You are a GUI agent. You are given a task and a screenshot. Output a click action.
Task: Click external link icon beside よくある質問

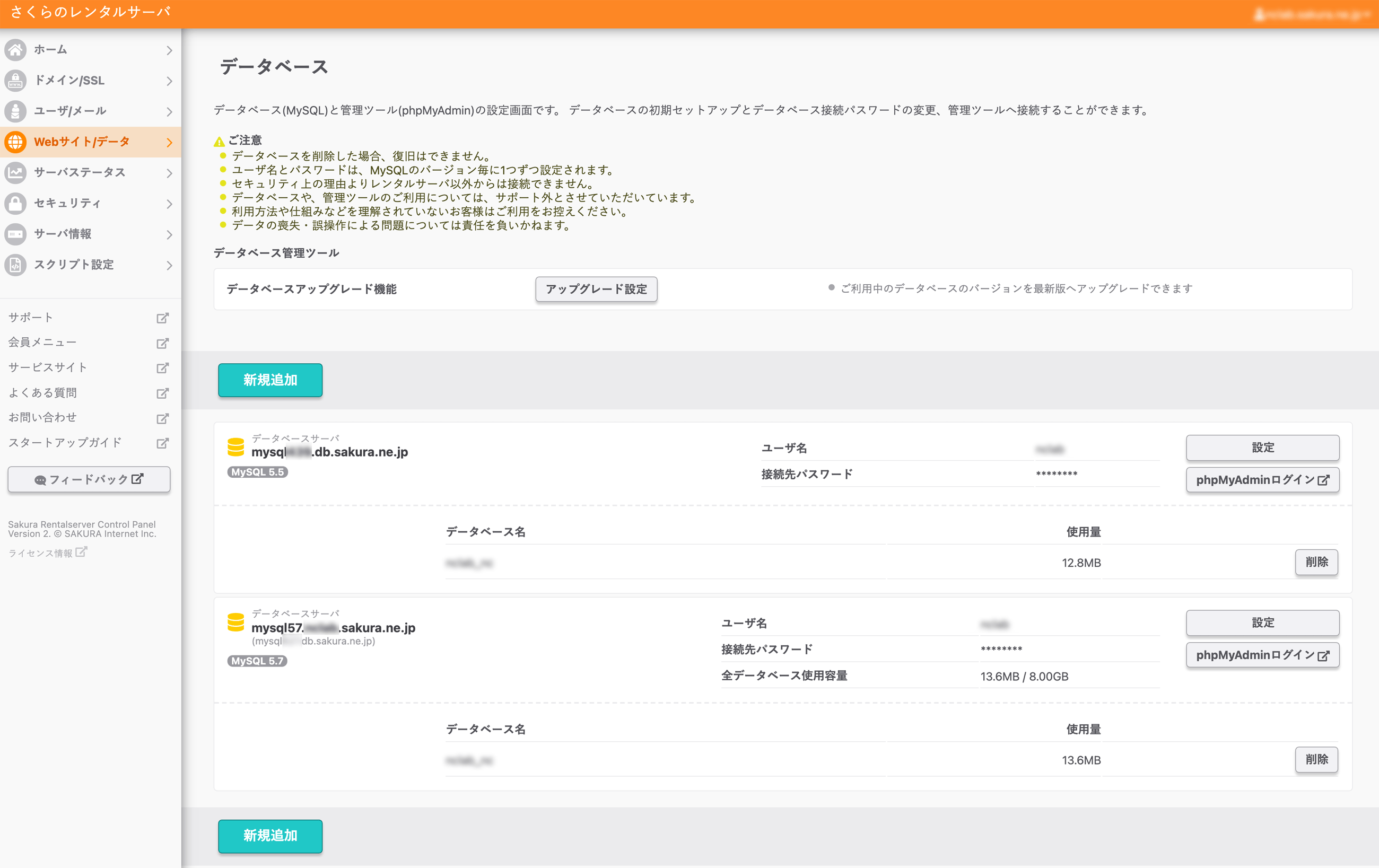pos(163,393)
